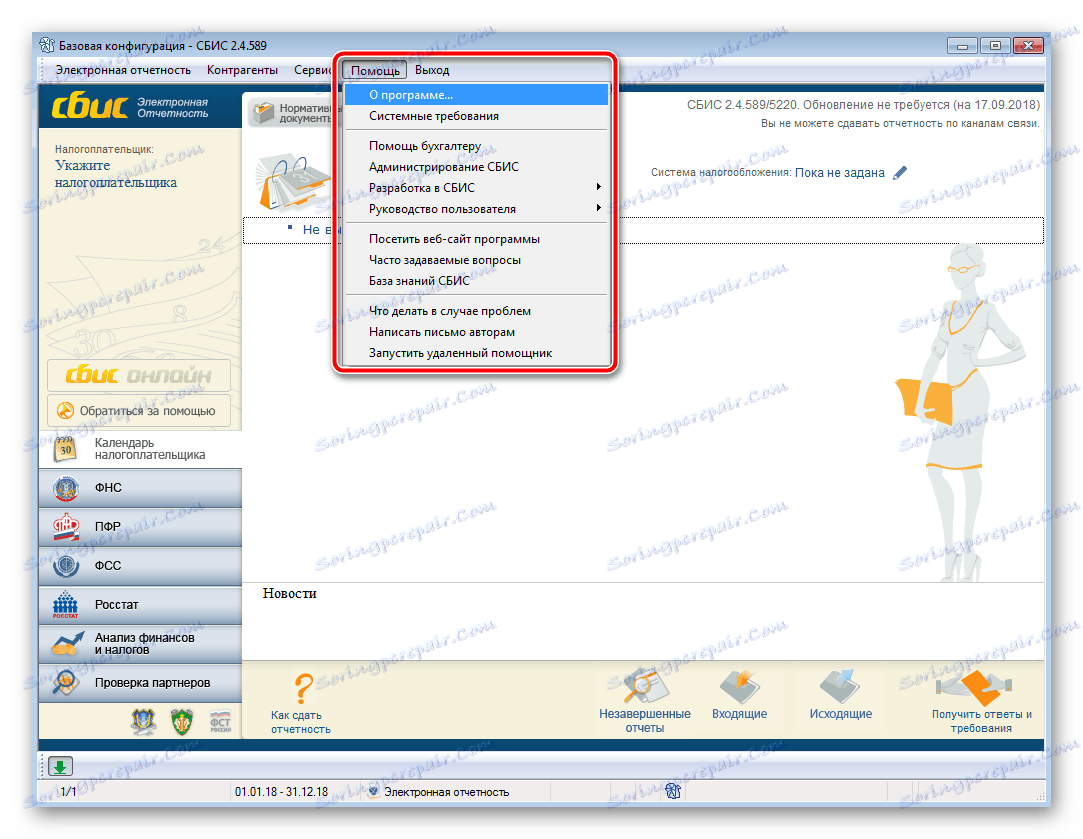This screenshot has height=839, width=1083.
Task: Open the Помощь menu
Action: 375,70
